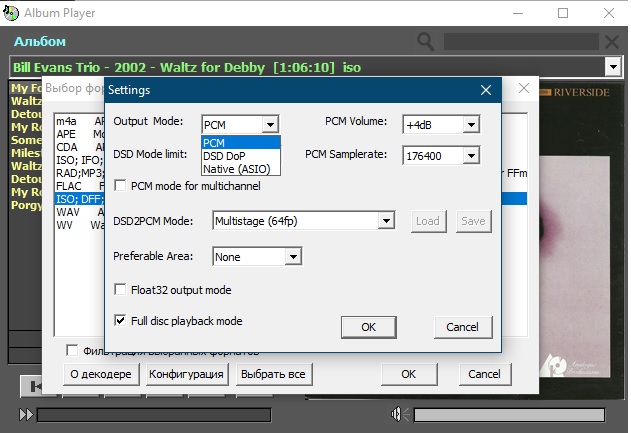
Task: Select the WV format row
Action: click(x=80, y=225)
